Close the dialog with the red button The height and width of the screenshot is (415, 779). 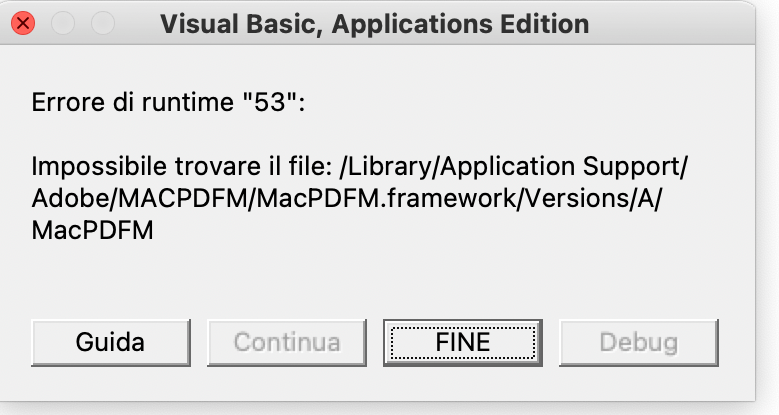(23, 23)
